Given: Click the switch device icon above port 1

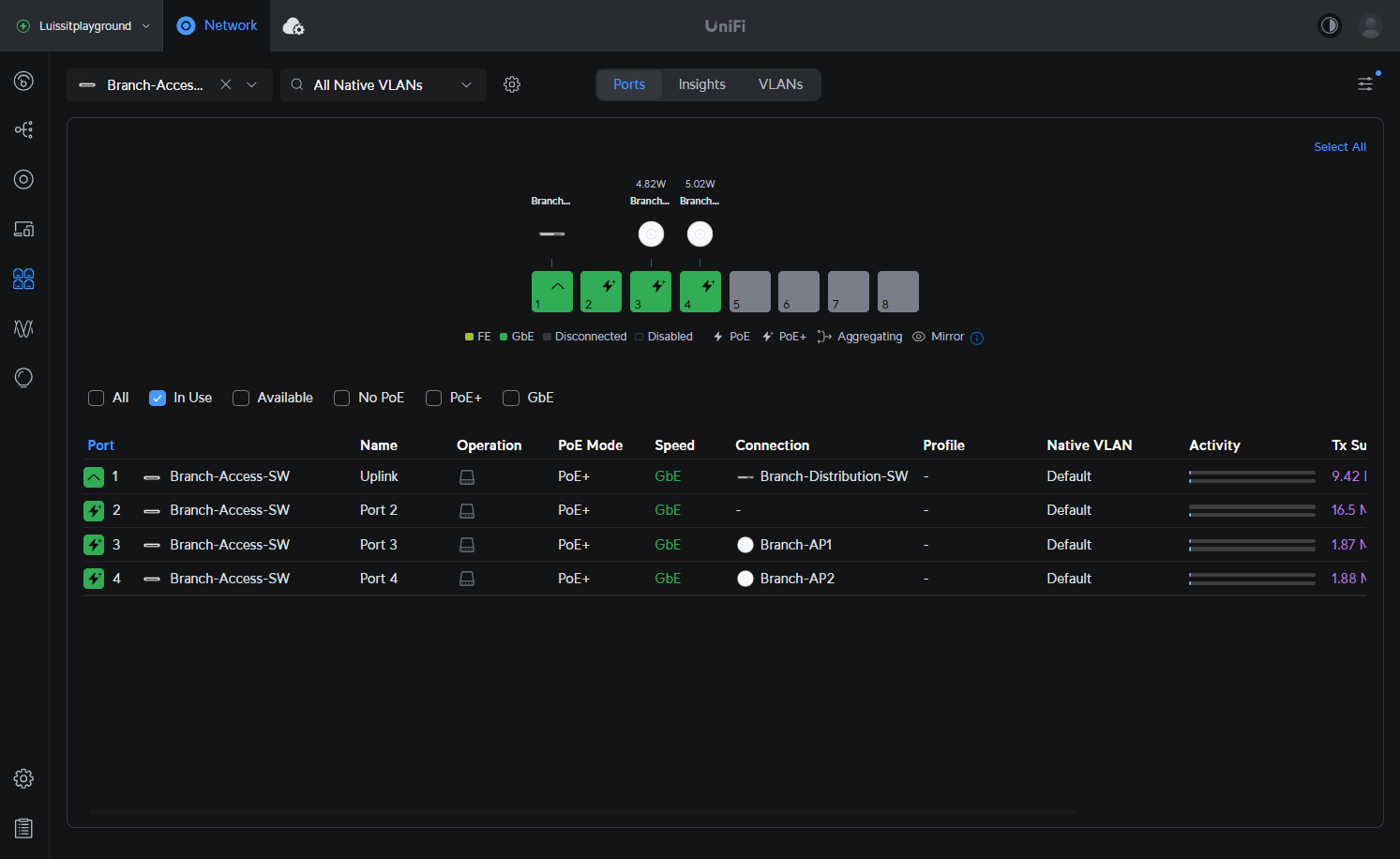Looking at the screenshot, I should tap(552, 234).
